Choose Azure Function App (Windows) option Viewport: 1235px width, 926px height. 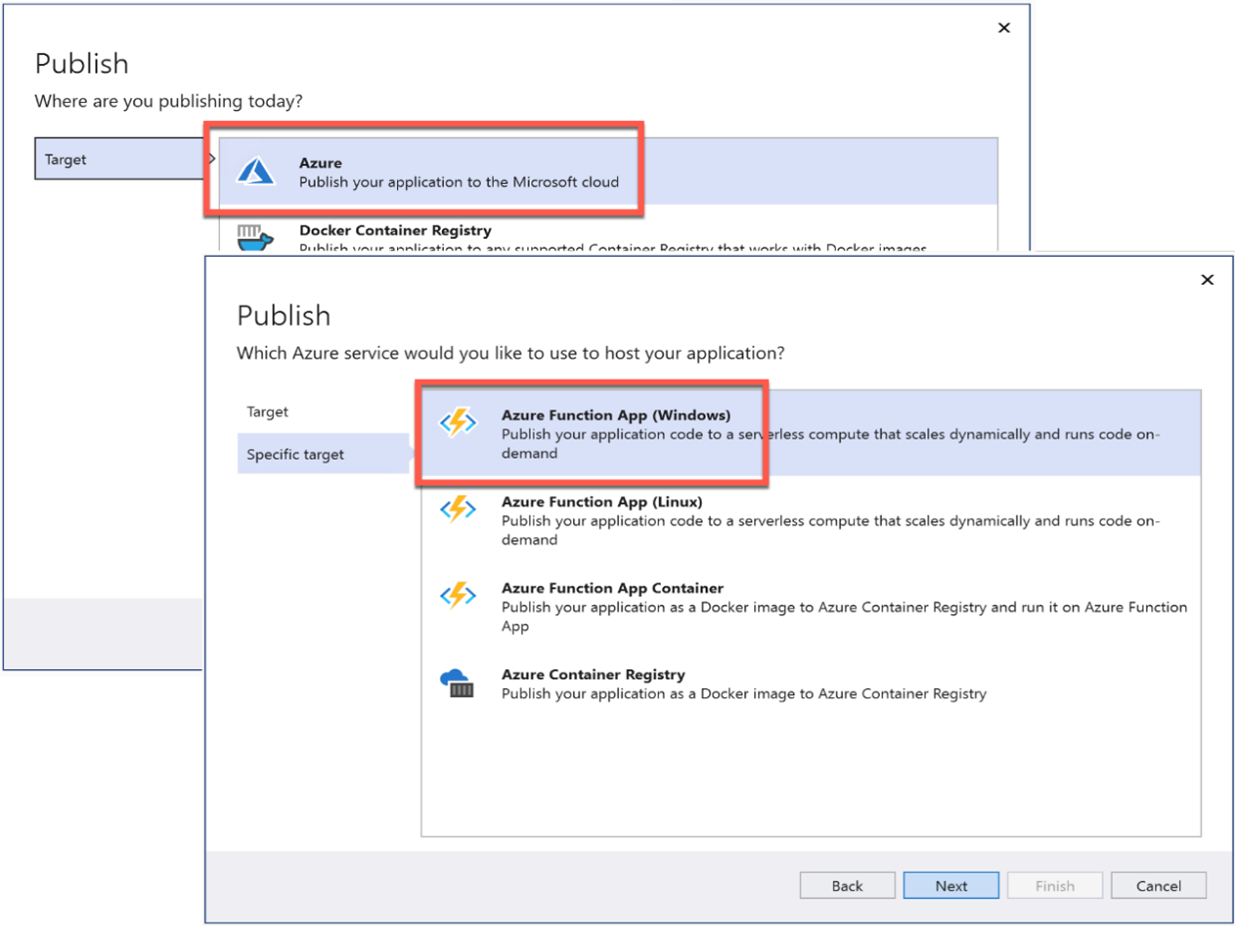pyautogui.click(x=811, y=433)
